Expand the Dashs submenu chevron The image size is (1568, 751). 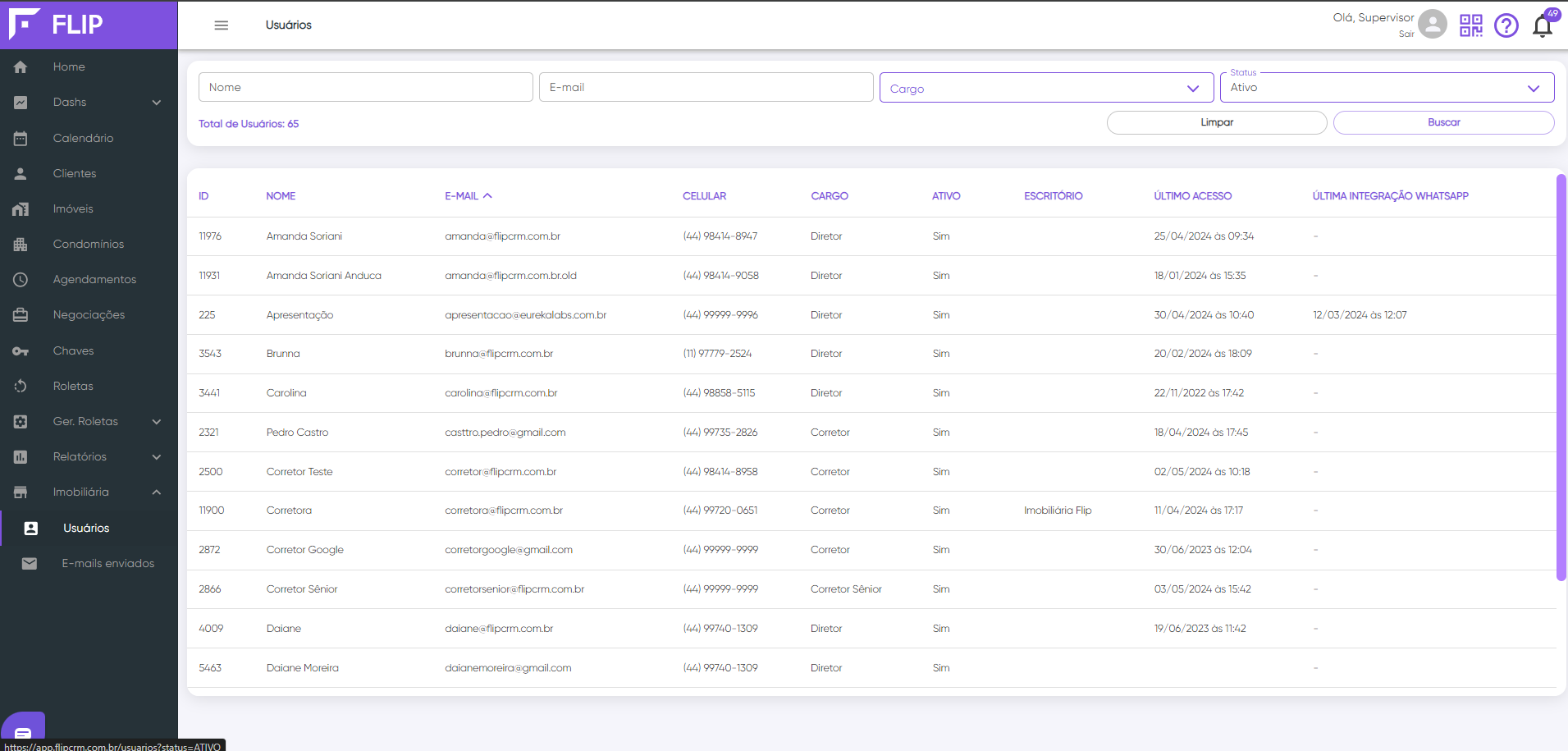click(x=157, y=103)
